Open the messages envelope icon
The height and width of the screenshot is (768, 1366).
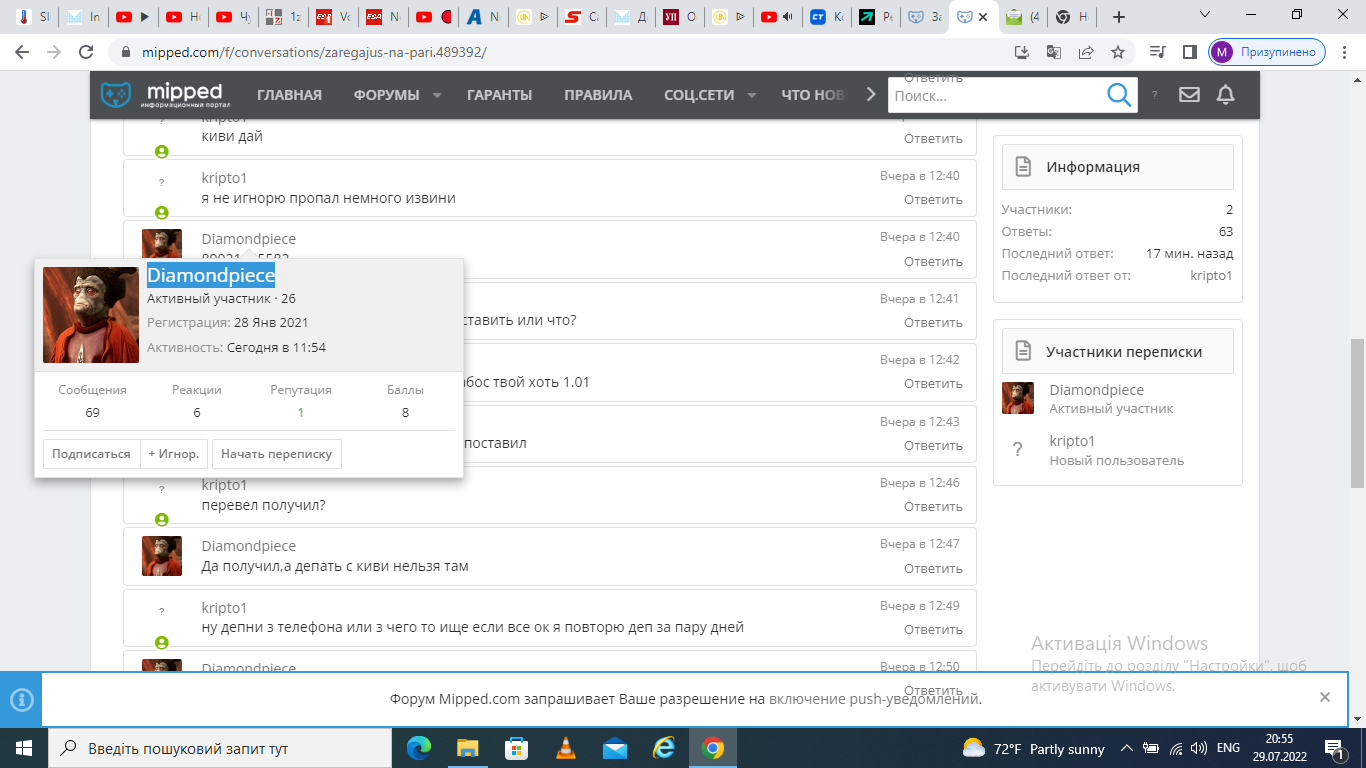pos(1189,95)
